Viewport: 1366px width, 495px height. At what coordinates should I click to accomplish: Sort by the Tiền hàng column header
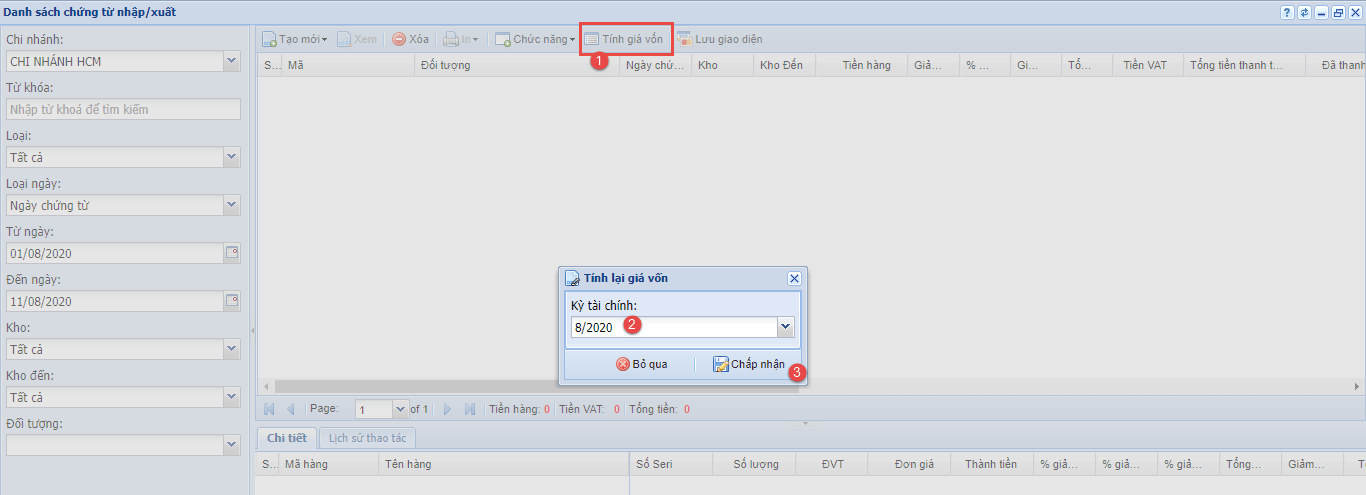(x=862, y=65)
